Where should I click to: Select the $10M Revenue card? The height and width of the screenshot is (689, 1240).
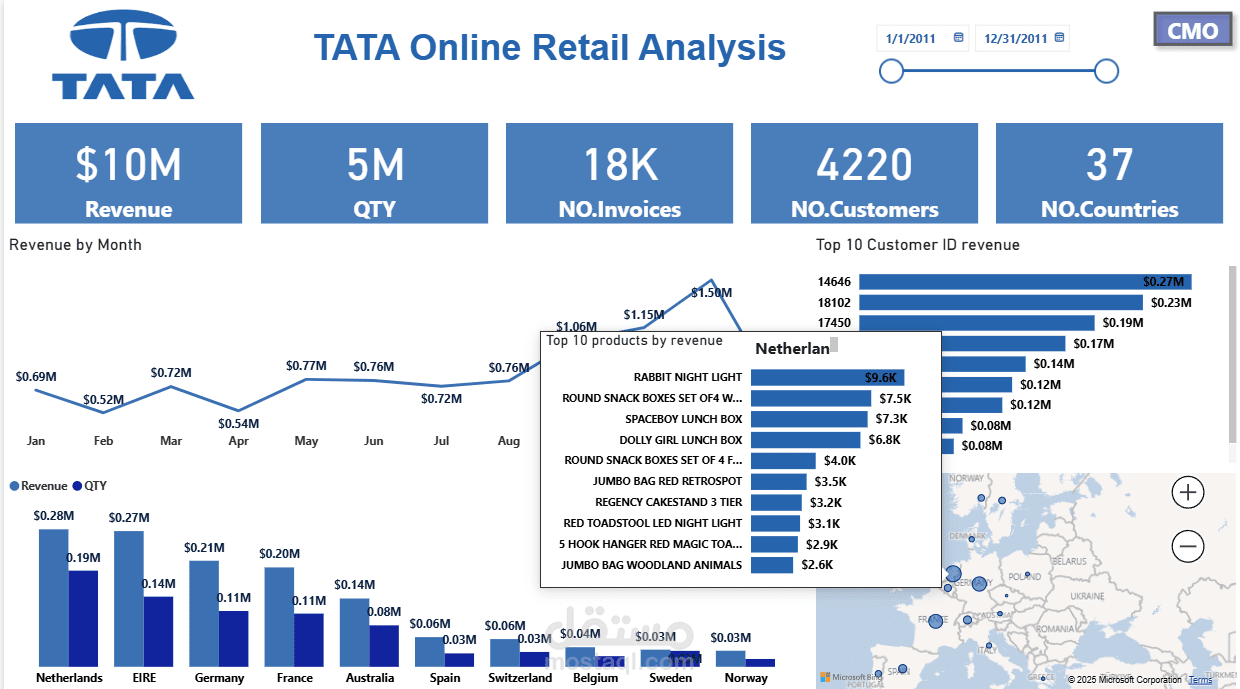click(128, 173)
